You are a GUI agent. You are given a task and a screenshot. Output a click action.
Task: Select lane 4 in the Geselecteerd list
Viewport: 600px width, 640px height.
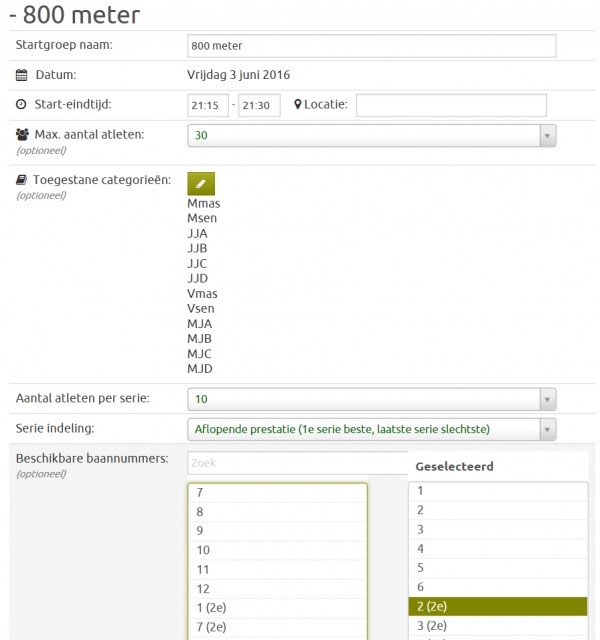pos(498,549)
